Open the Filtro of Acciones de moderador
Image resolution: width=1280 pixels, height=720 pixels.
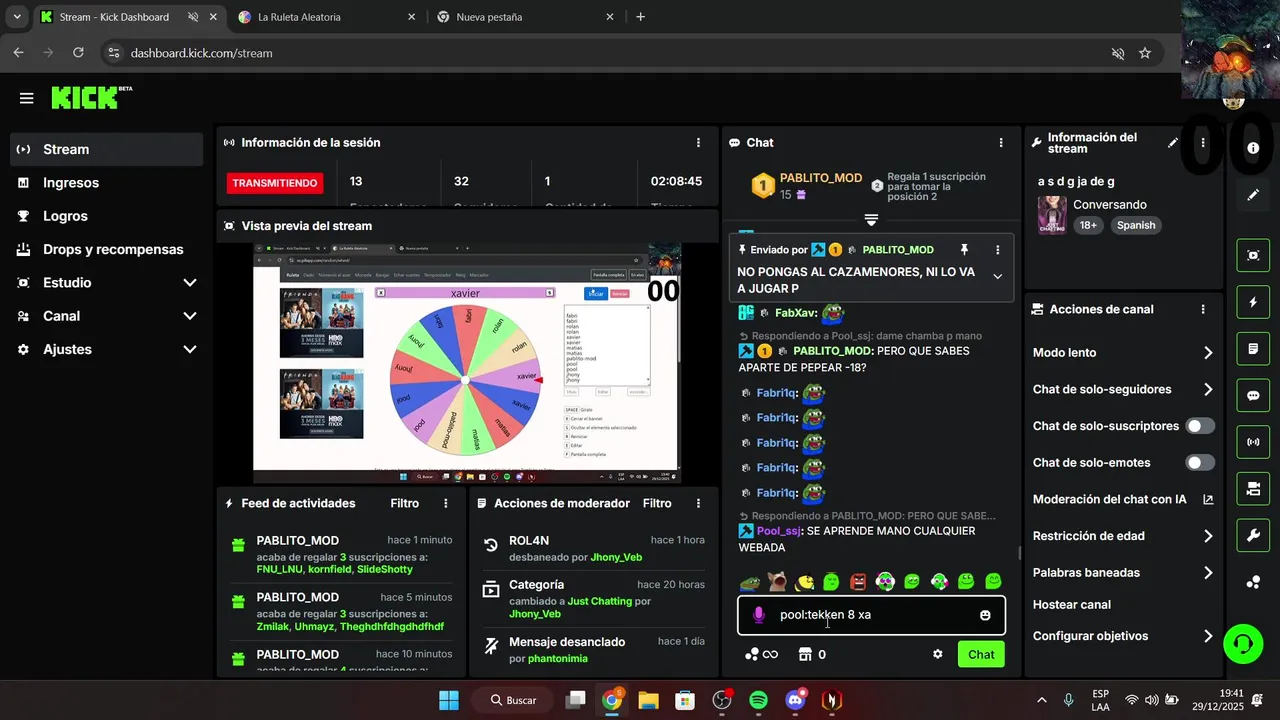pos(657,504)
